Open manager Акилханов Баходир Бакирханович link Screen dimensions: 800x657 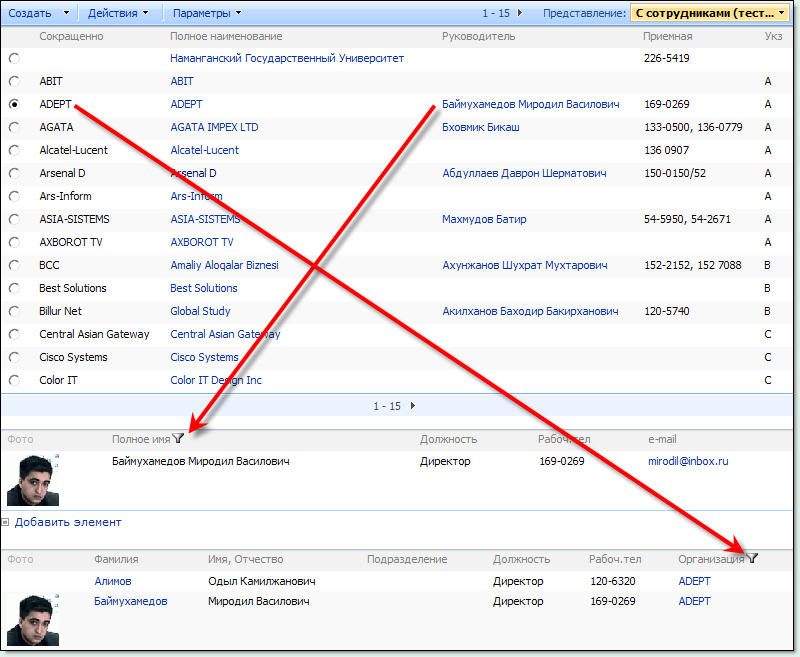pyautogui.click(x=531, y=311)
